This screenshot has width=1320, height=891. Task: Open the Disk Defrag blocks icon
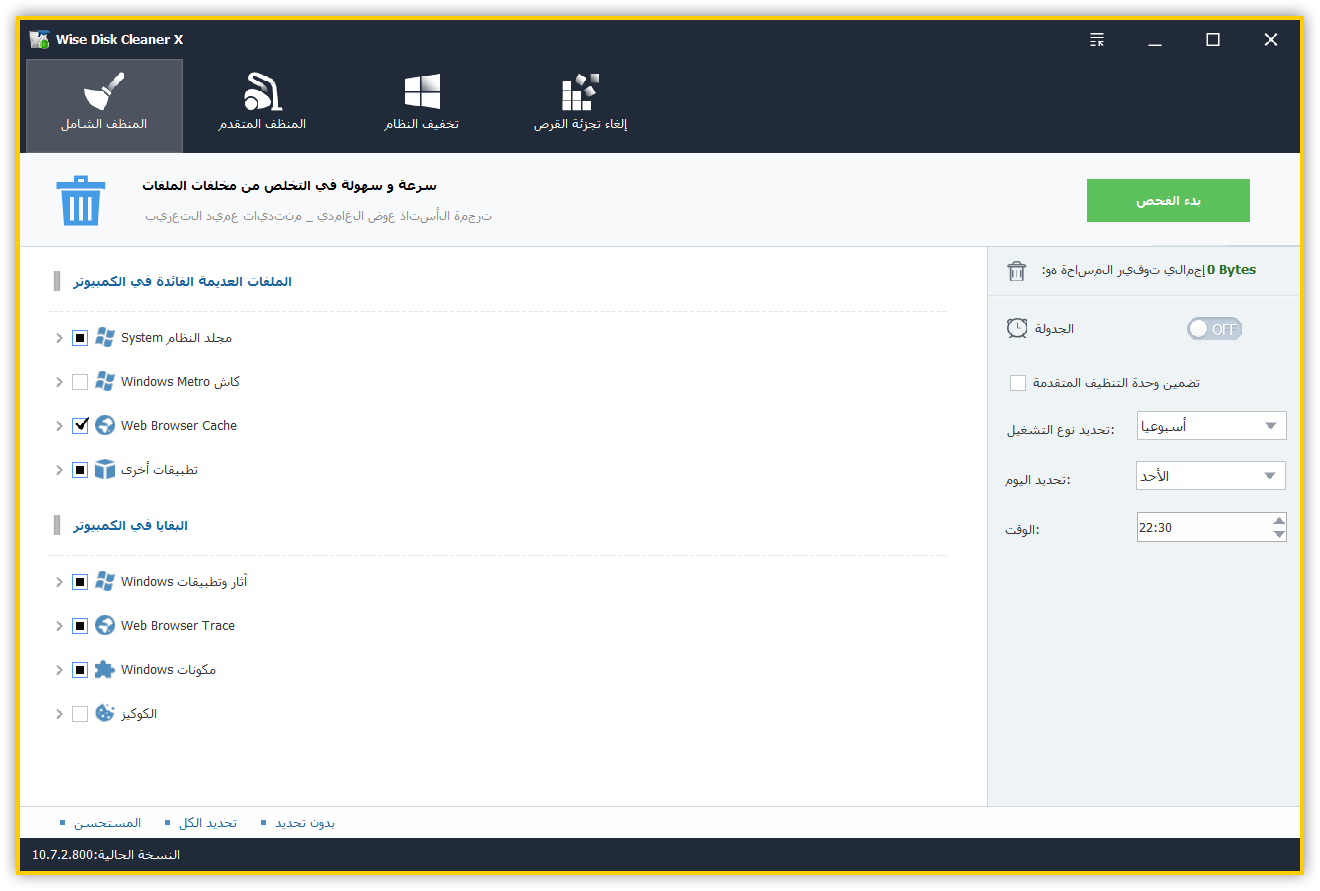[580, 92]
